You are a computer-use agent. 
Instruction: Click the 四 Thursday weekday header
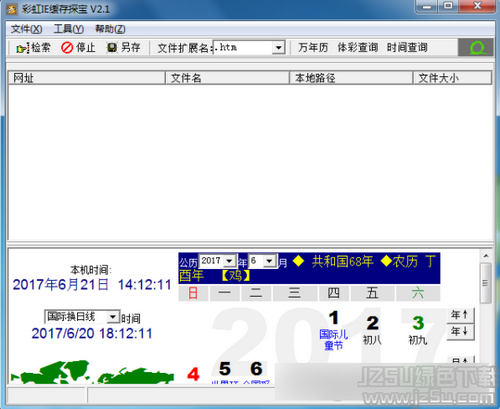click(x=334, y=293)
